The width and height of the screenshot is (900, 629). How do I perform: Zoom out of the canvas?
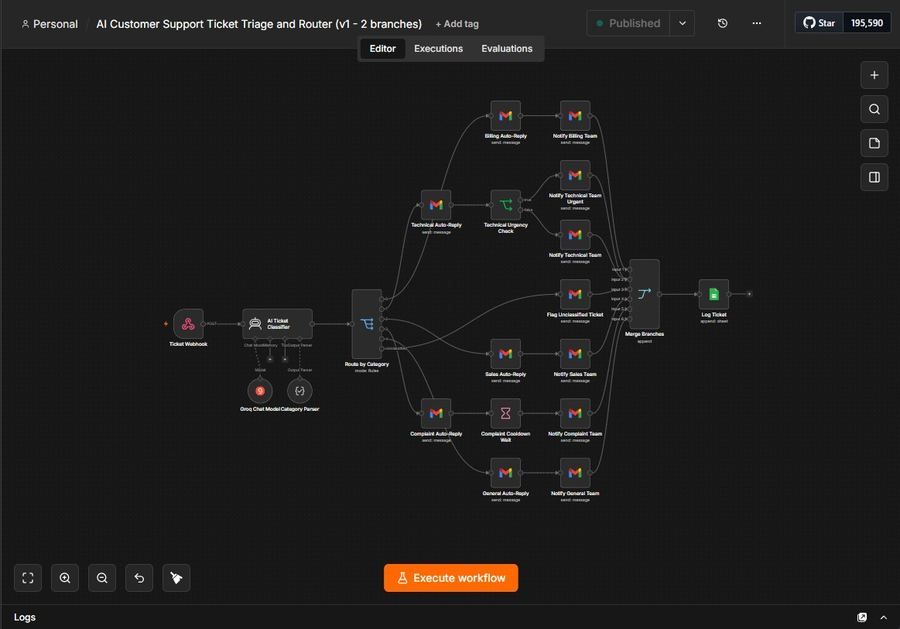102,578
